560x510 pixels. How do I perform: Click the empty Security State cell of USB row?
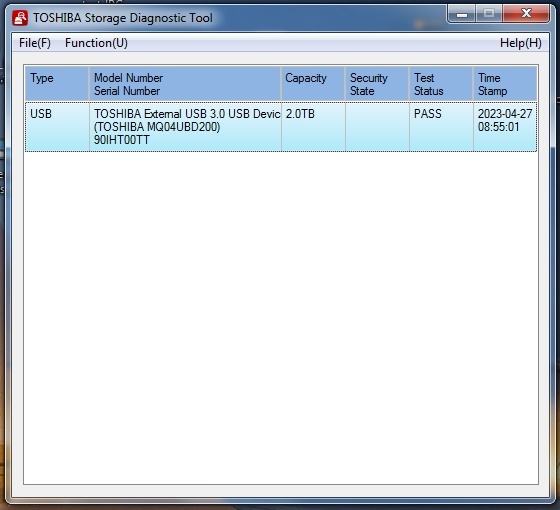point(377,127)
